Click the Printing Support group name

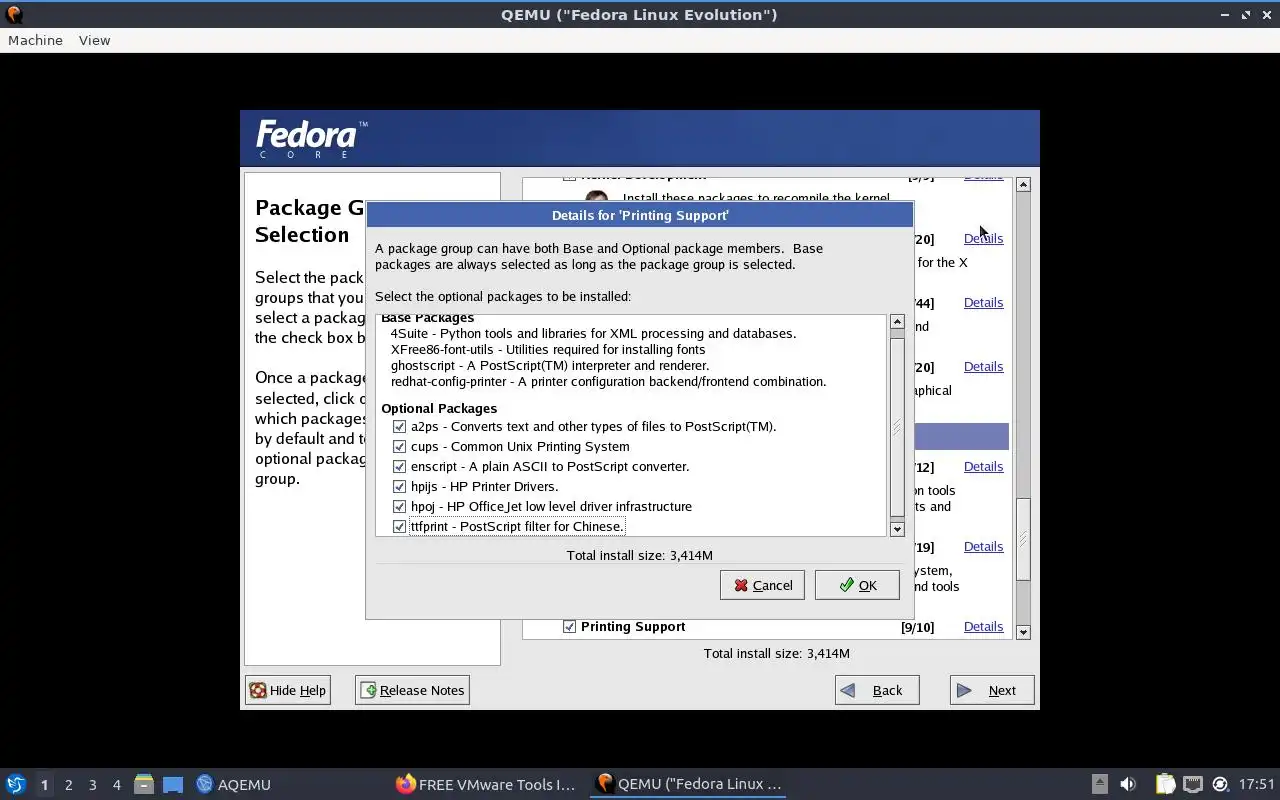(x=633, y=627)
